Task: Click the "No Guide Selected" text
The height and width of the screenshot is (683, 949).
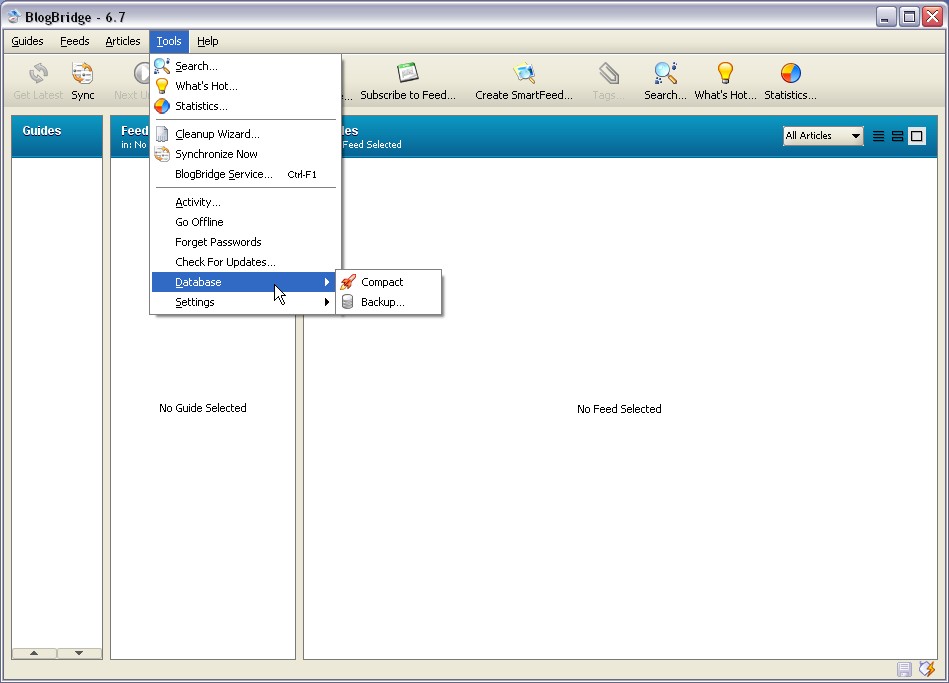Action: pos(203,407)
